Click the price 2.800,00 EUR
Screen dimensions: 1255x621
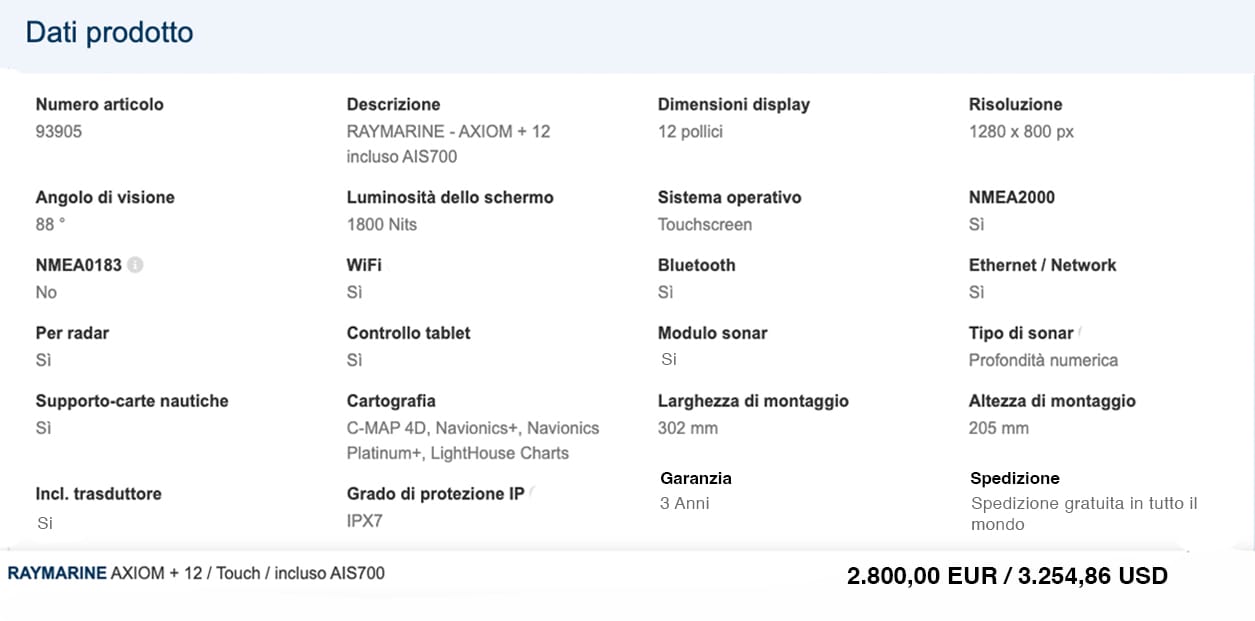(x=920, y=576)
